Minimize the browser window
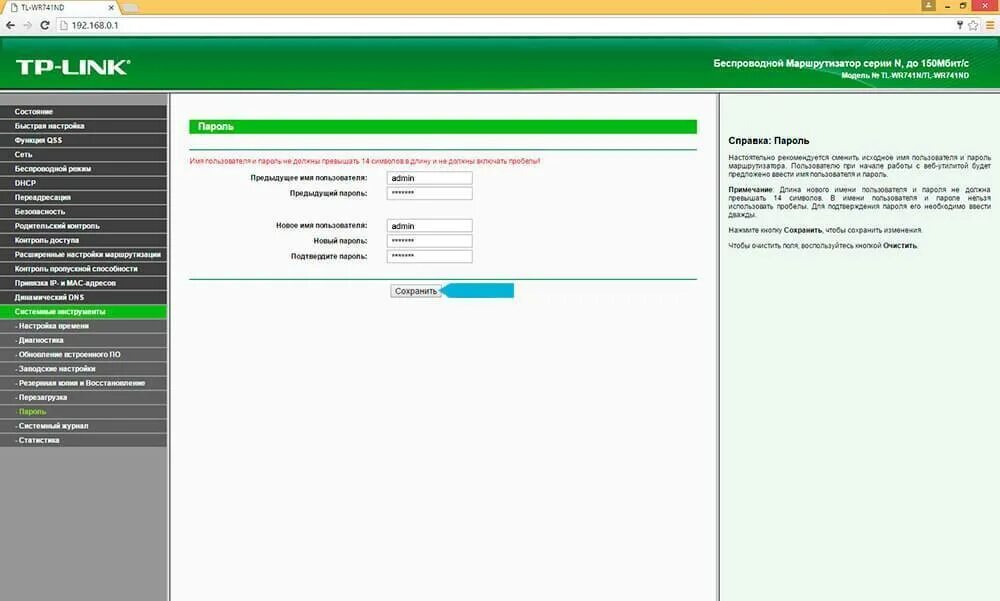1000x601 pixels. [x=947, y=5]
